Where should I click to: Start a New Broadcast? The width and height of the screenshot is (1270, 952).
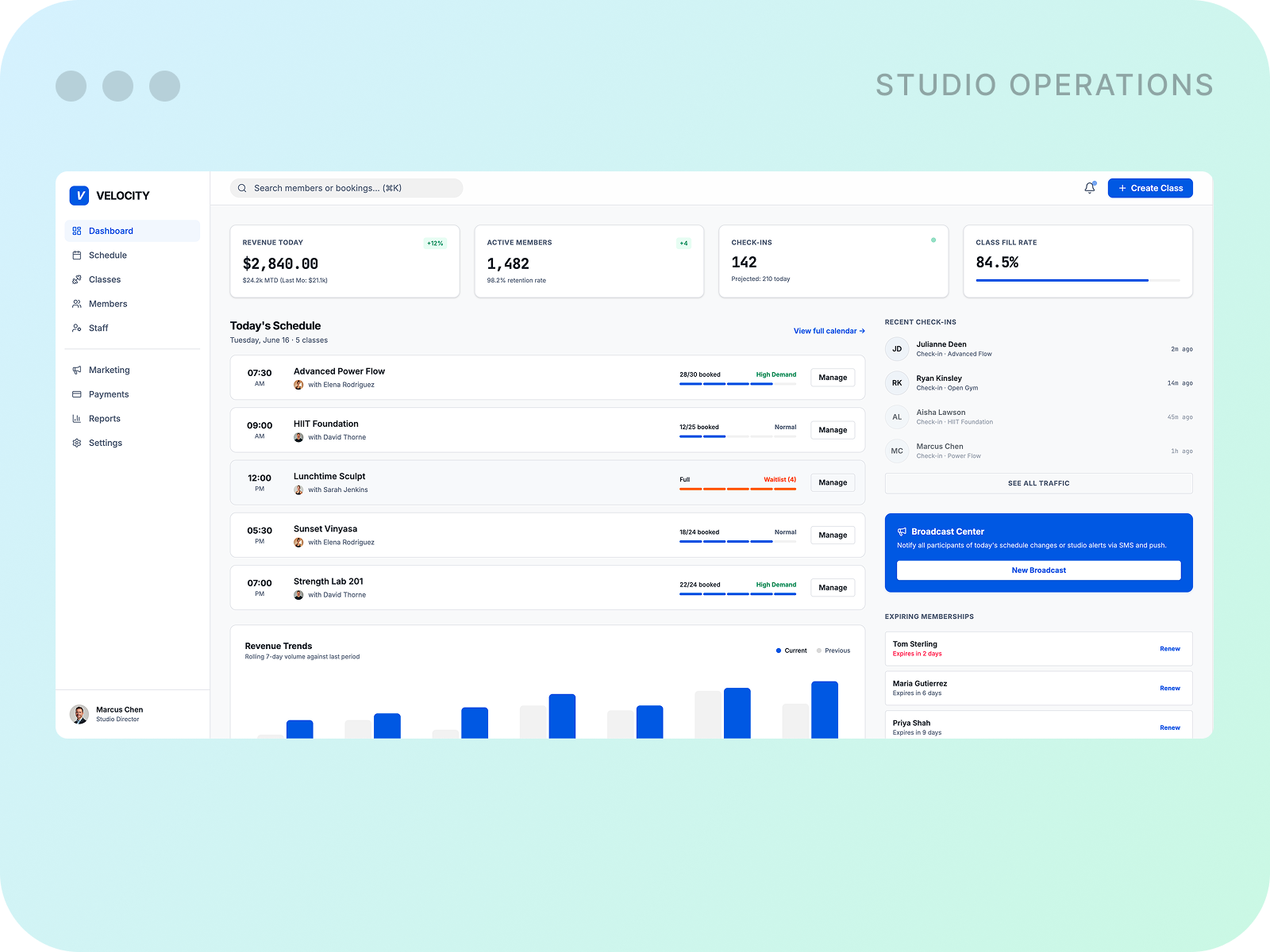[x=1039, y=570]
